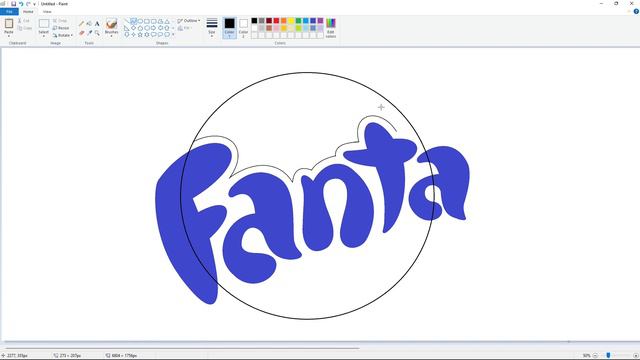
Task: Open the shape Outline dropdown
Action: [x=189, y=20]
